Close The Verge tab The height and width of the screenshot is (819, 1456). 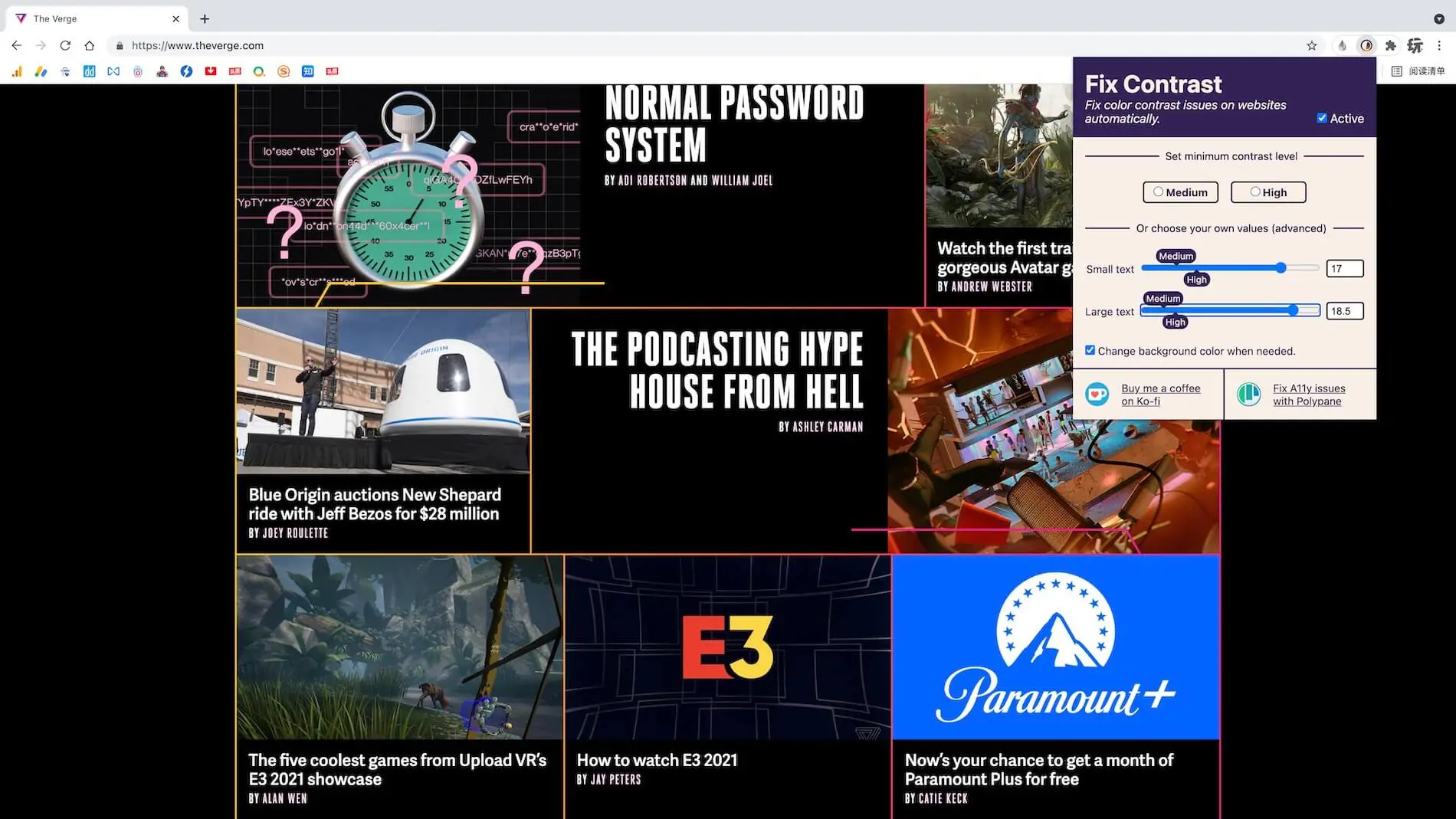(x=175, y=18)
